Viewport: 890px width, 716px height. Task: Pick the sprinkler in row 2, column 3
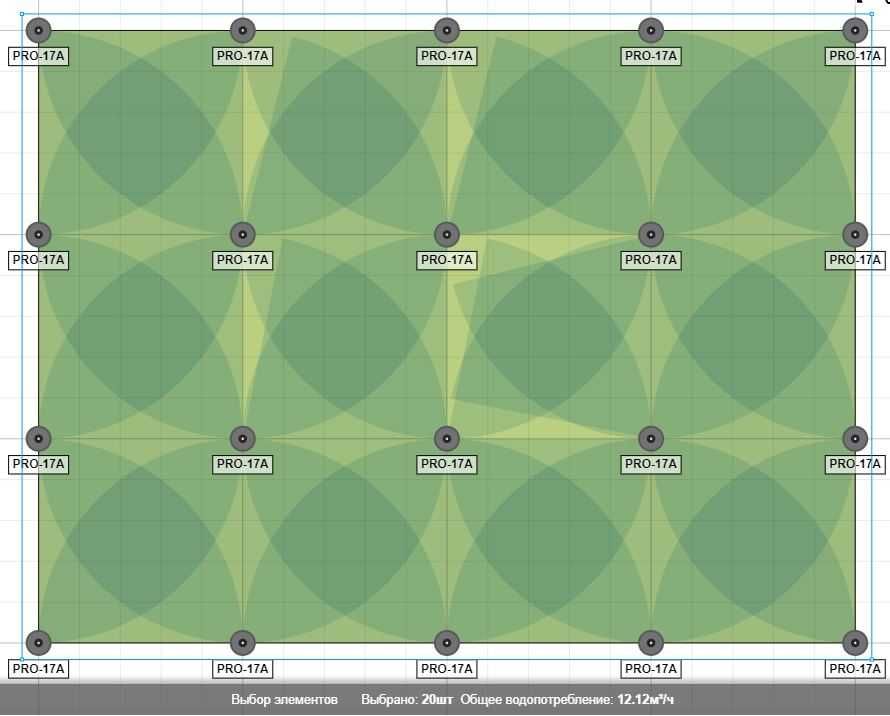pyautogui.click(x=447, y=234)
